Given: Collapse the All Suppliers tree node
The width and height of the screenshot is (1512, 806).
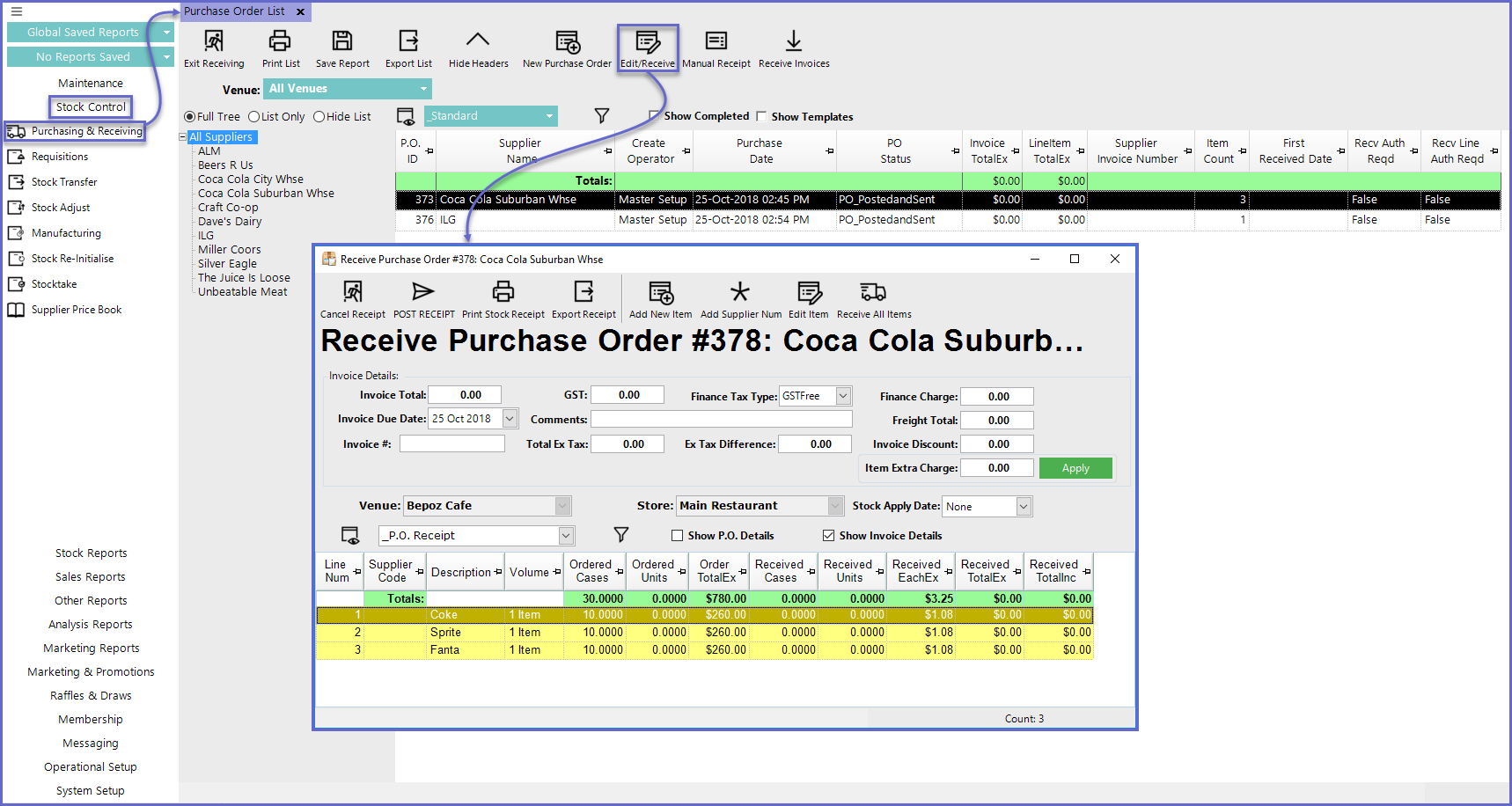Looking at the screenshot, I should tap(182, 137).
